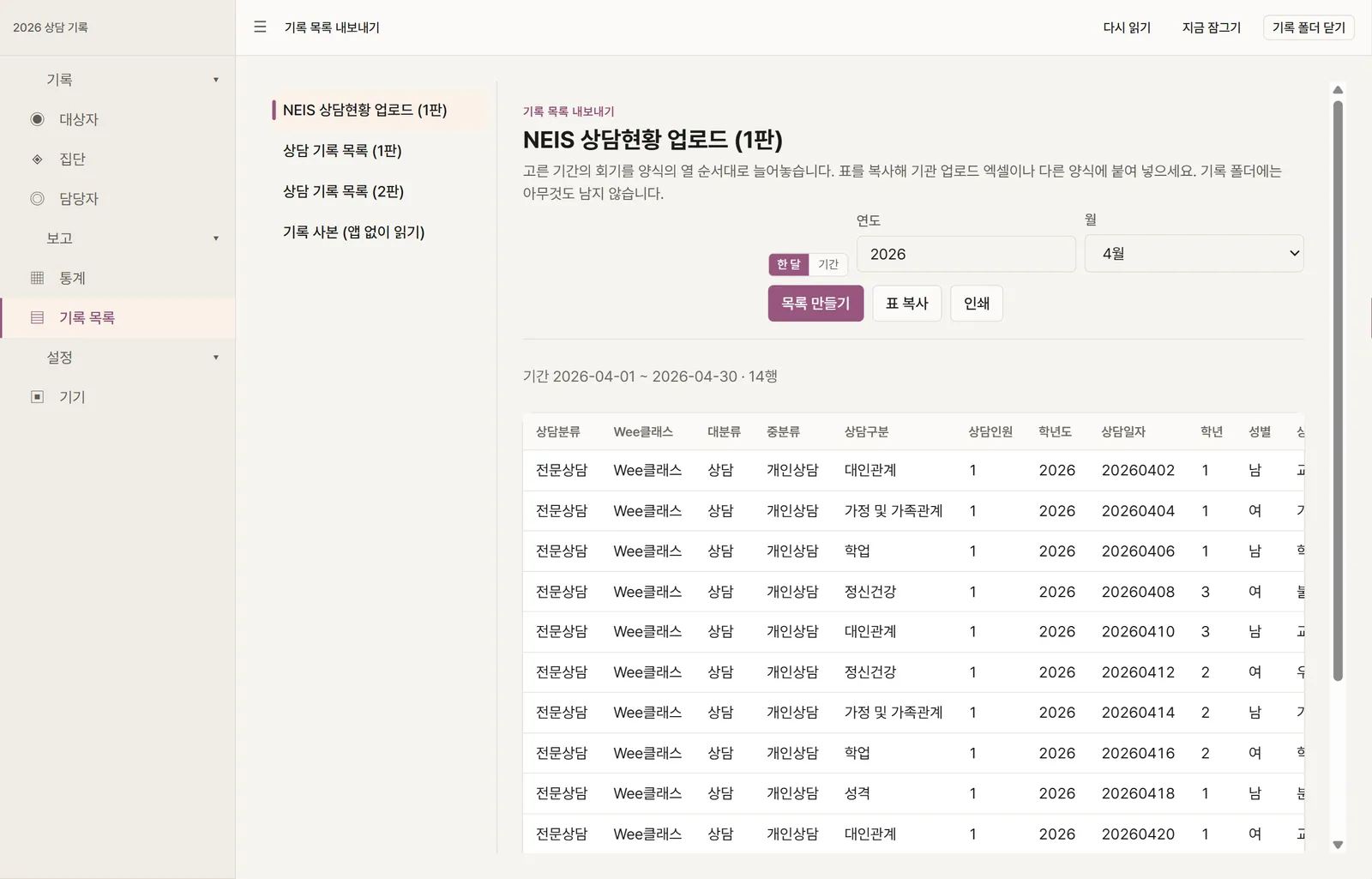Click date cell 20260414
This screenshot has width=1372, height=879.
click(1138, 712)
